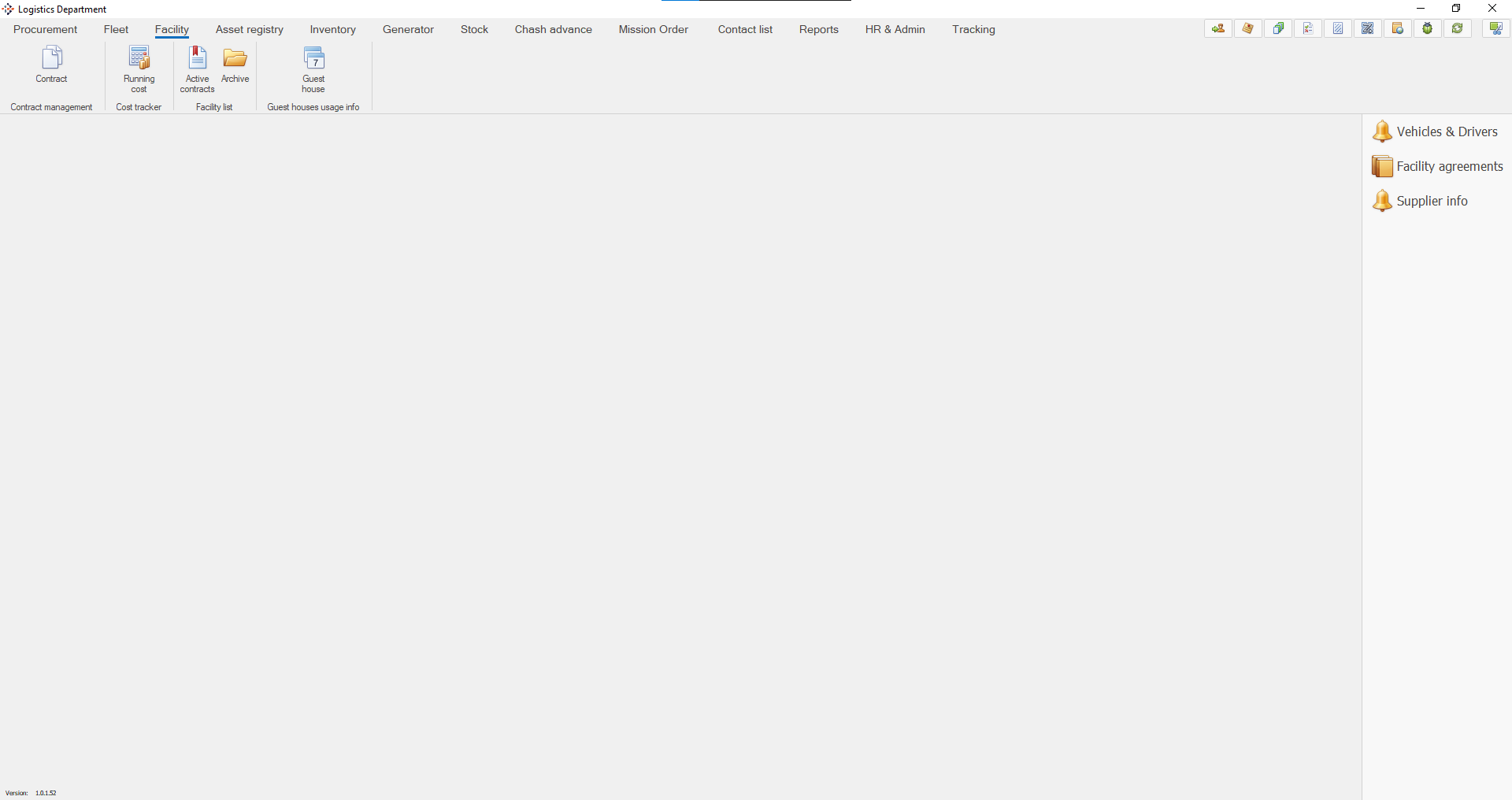
Task: Click the scissors screenshot toolbar icon
Action: click(x=1495, y=28)
